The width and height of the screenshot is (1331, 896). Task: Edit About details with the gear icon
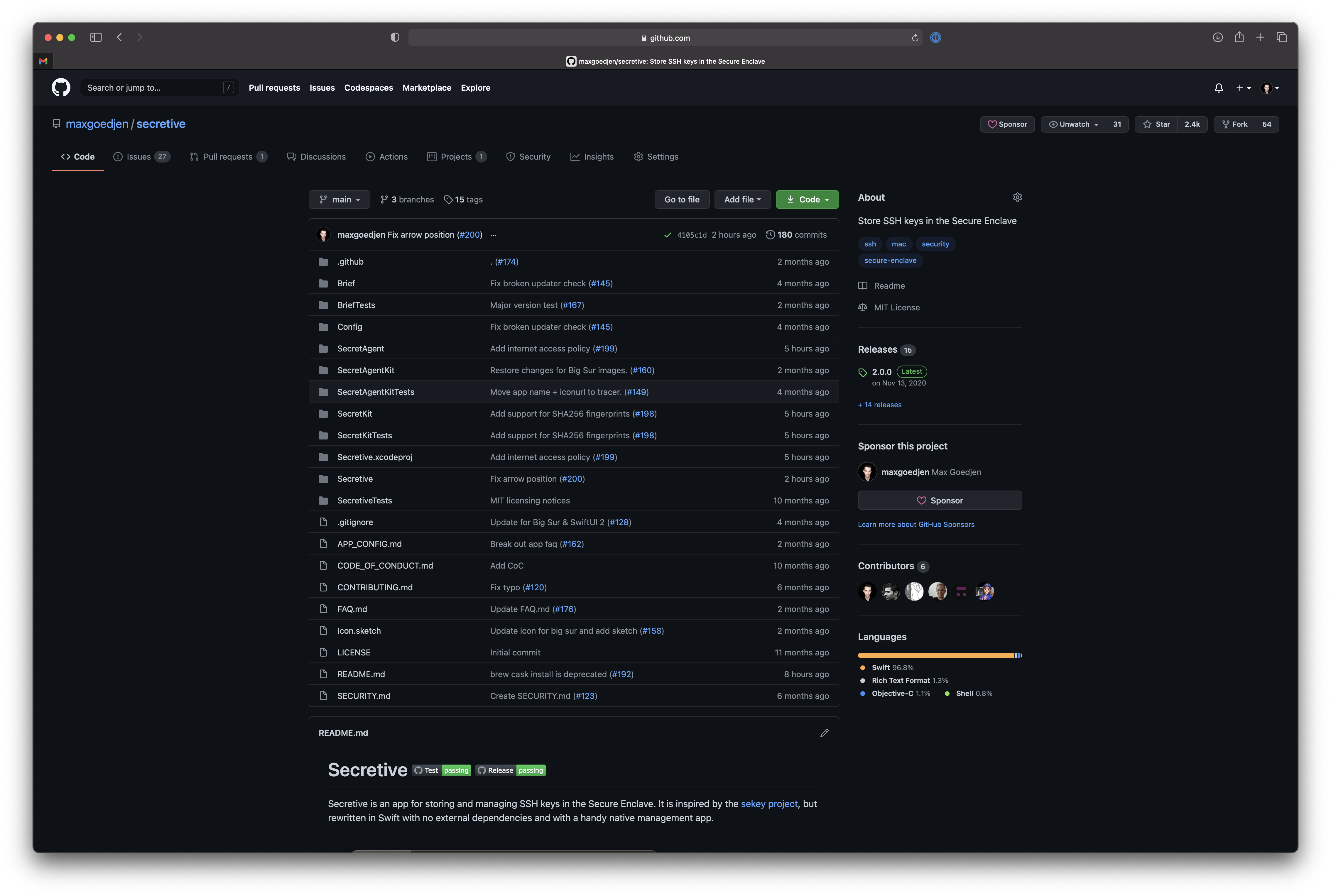[1017, 197]
